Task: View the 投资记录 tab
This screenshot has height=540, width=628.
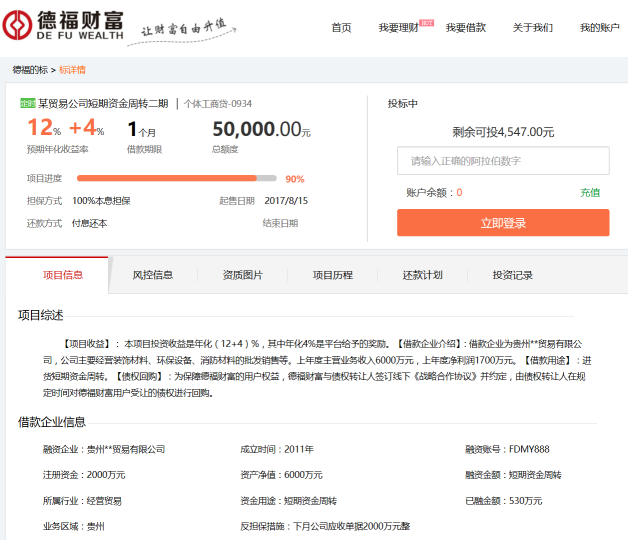Action: point(512,275)
